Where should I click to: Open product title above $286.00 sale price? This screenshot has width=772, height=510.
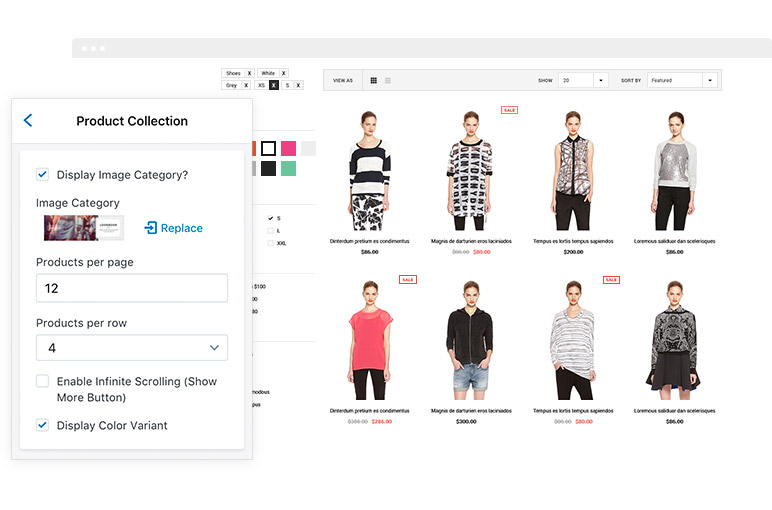pyautogui.click(x=370, y=411)
